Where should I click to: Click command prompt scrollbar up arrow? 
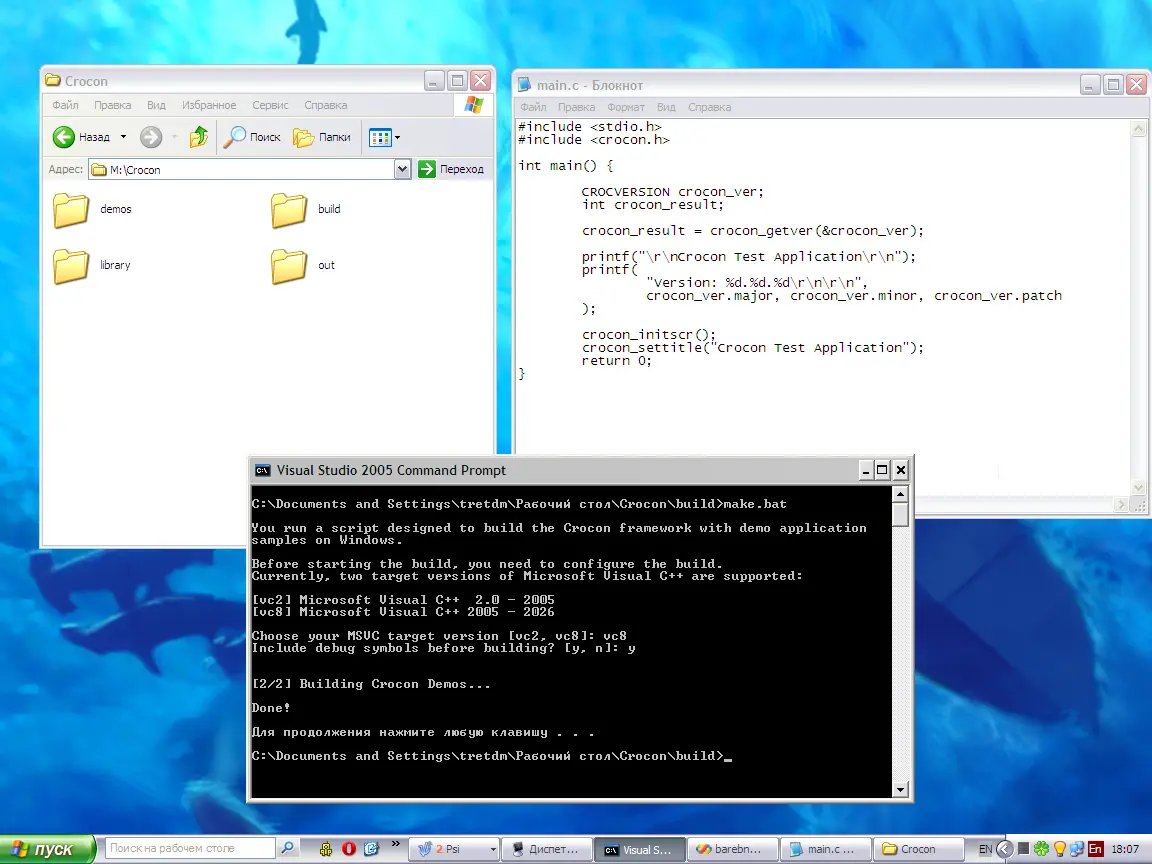pos(901,494)
